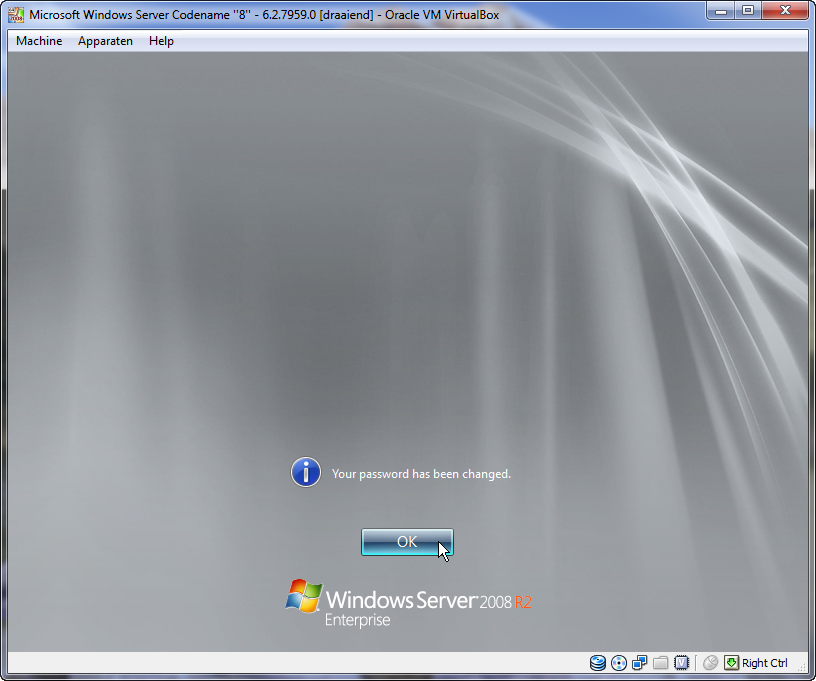The height and width of the screenshot is (681, 816).
Task: Click the virtualization chip status icon
Action: click(681, 663)
